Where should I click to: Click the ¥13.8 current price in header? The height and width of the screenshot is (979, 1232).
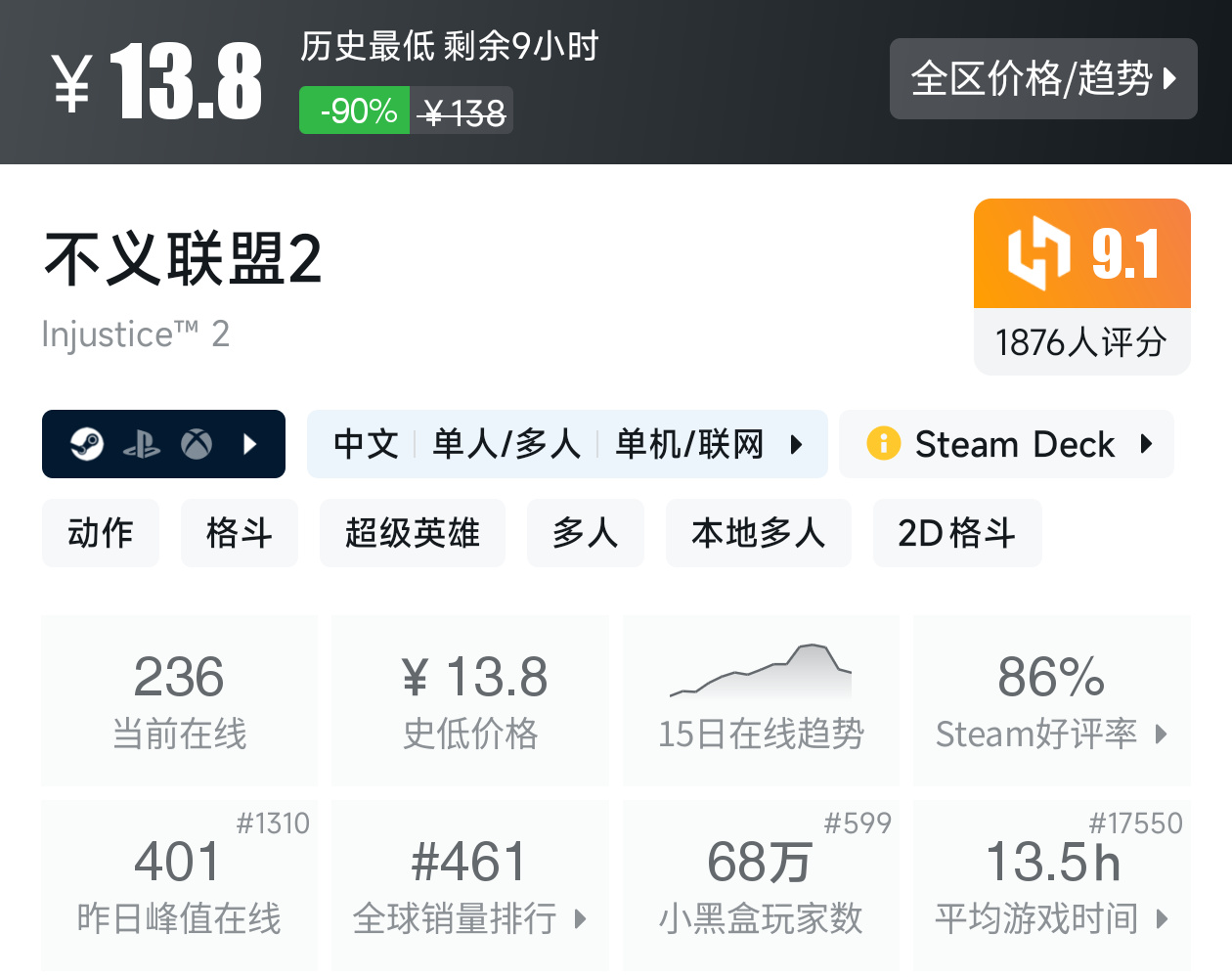[x=156, y=82]
